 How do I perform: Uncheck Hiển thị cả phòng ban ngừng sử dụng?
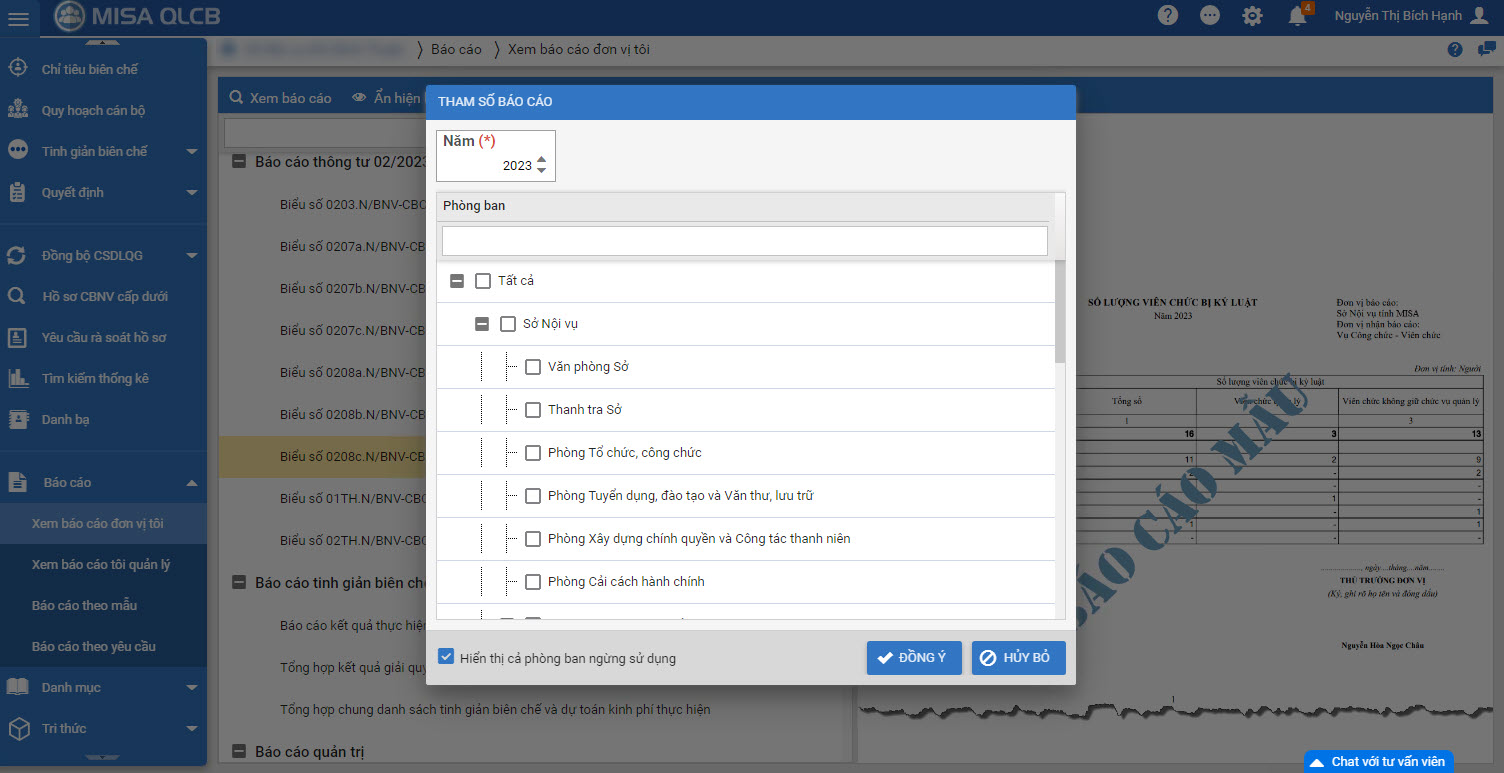pos(447,658)
